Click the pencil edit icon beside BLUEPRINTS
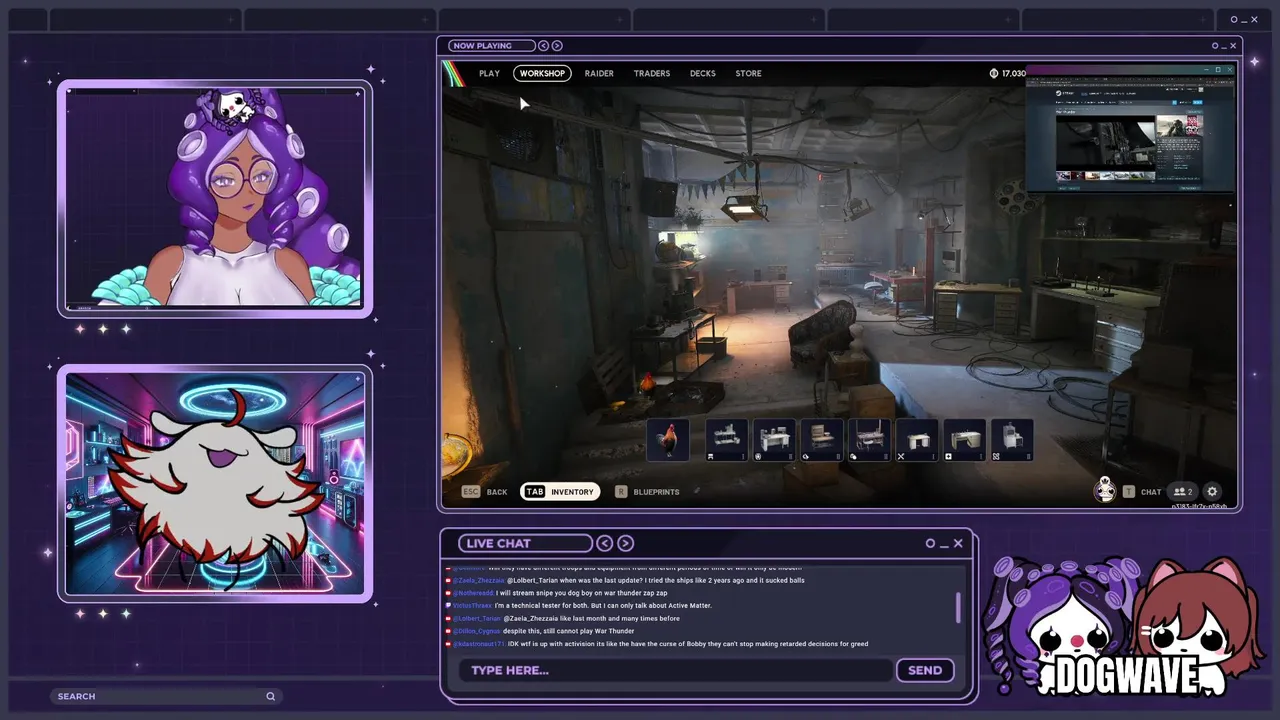Screen dimensions: 1280x720 coord(697,491)
